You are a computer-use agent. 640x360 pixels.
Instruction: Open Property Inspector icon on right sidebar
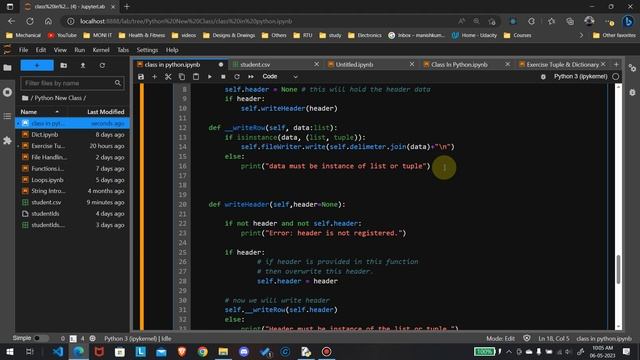[x=632, y=68]
